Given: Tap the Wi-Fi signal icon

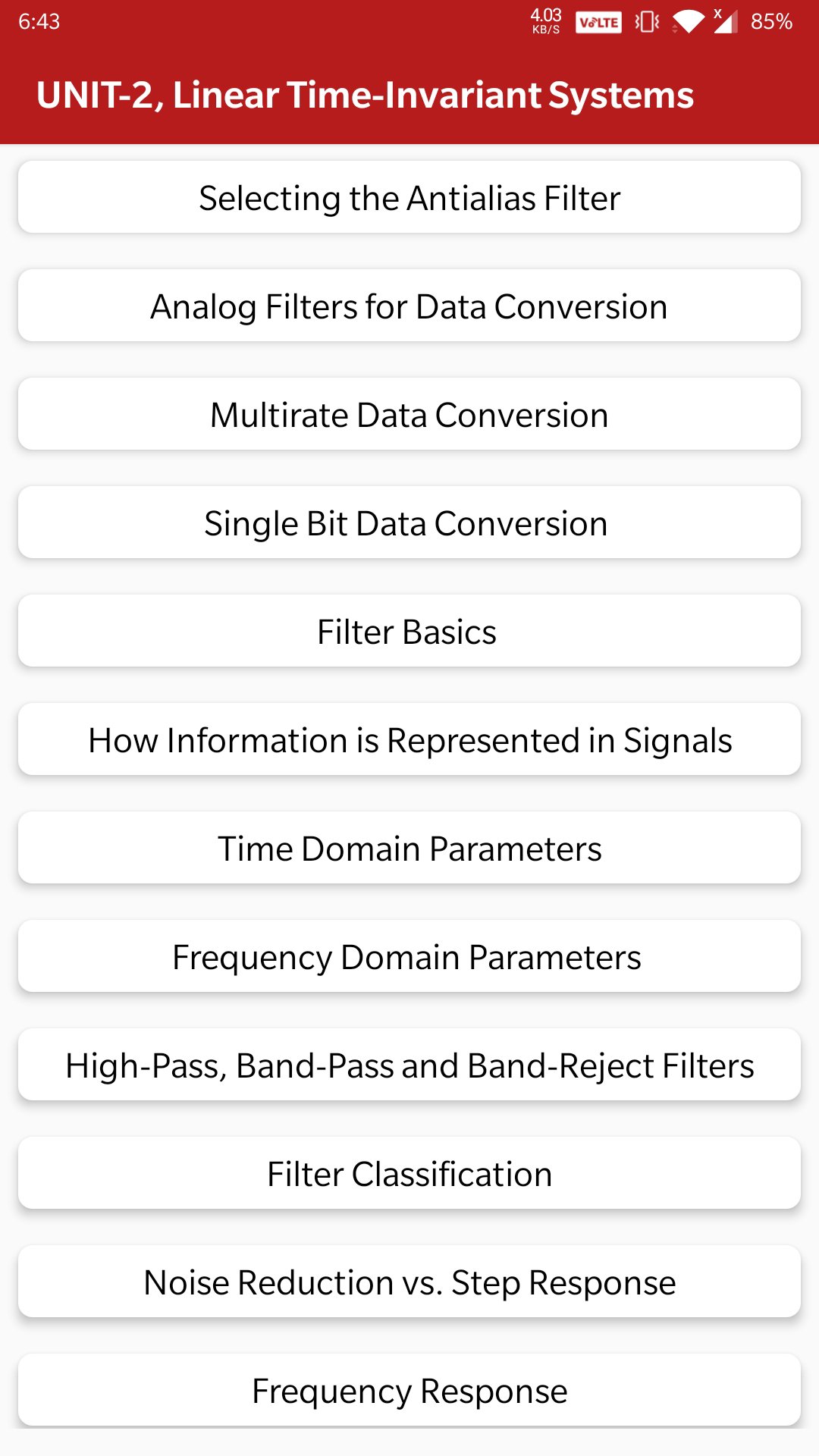Looking at the screenshot, I should (x=688, y=21).
